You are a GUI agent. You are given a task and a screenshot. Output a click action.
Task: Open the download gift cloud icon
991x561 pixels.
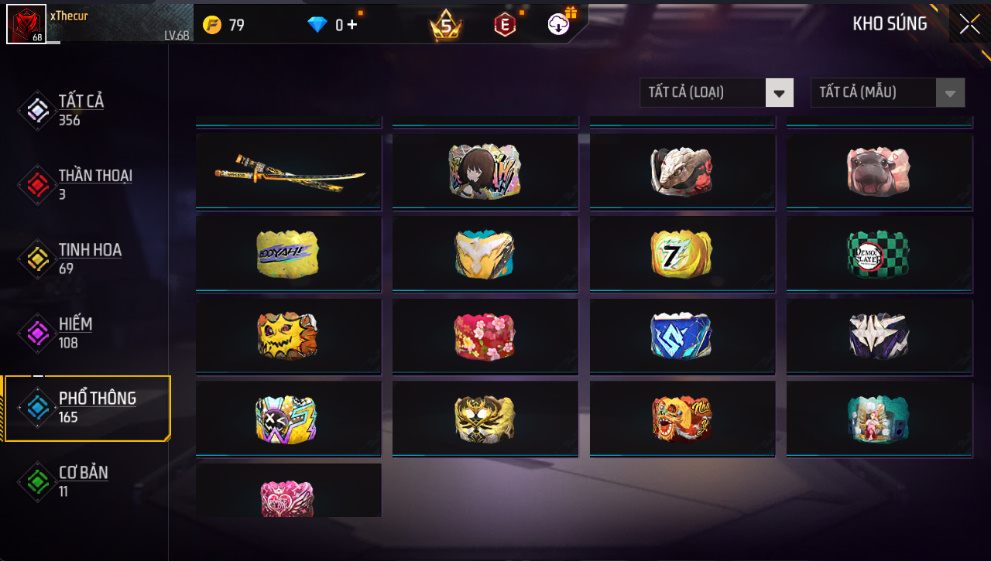pyautogui.click(x=558, y=25)
